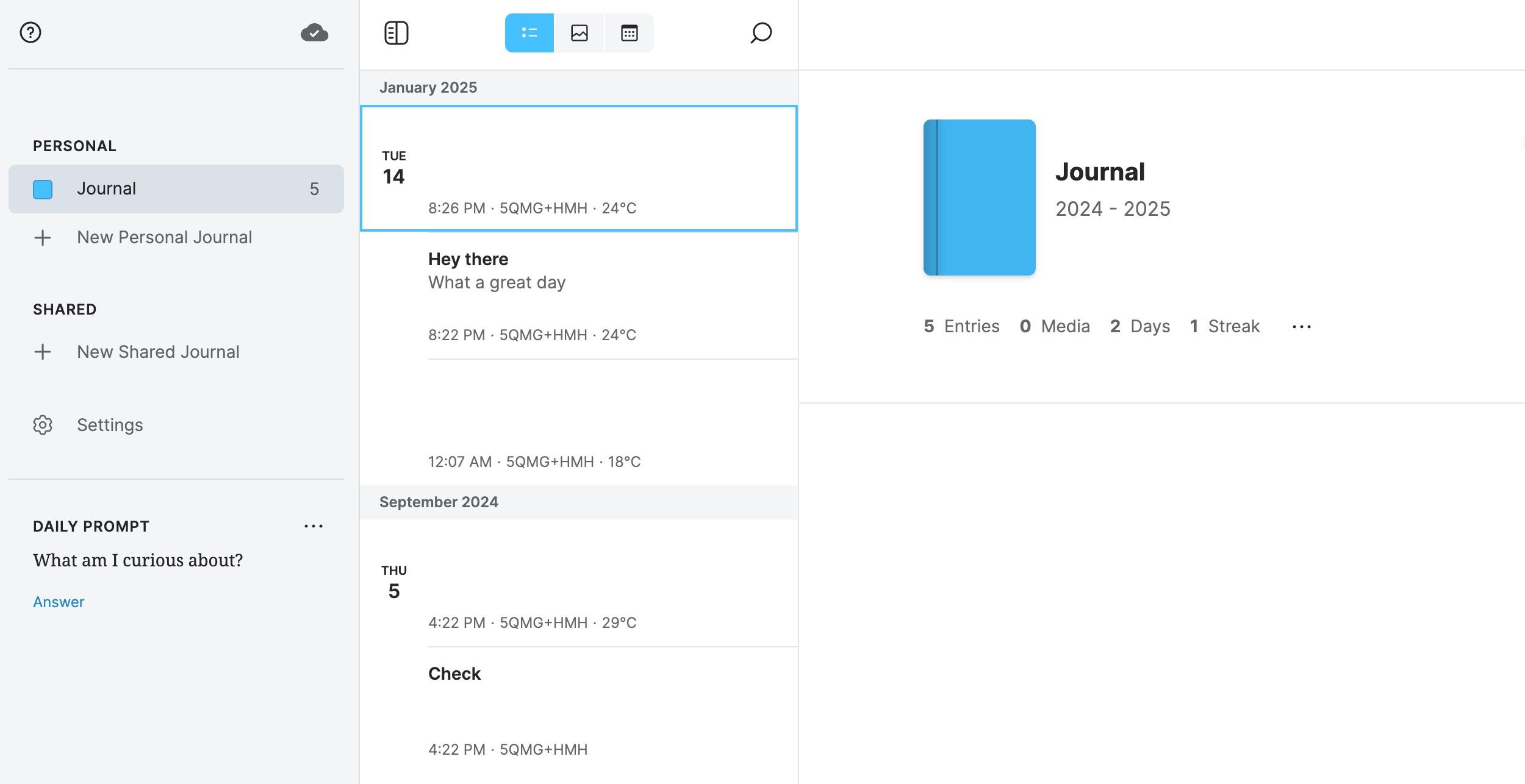Collapse the sidebar with the panel icon
The width and height of the screenshot is (1525, 784).
coord(396,32)
